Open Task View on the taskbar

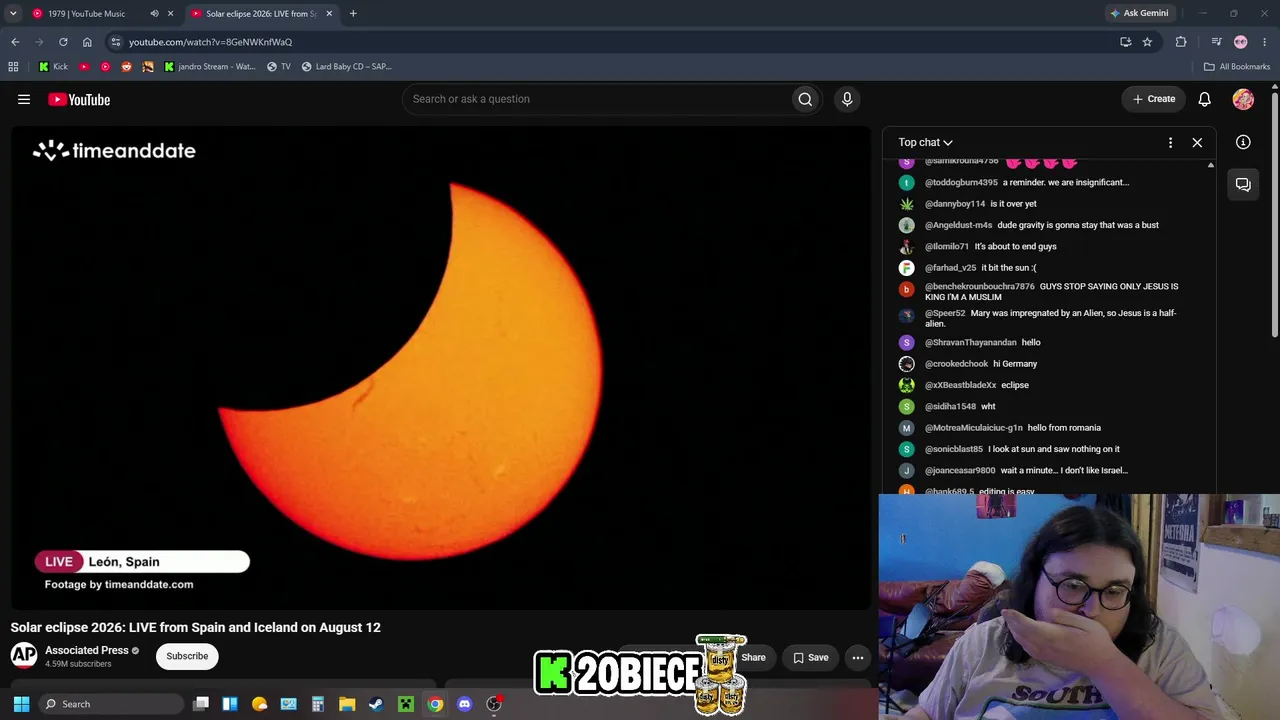[201, 704]
